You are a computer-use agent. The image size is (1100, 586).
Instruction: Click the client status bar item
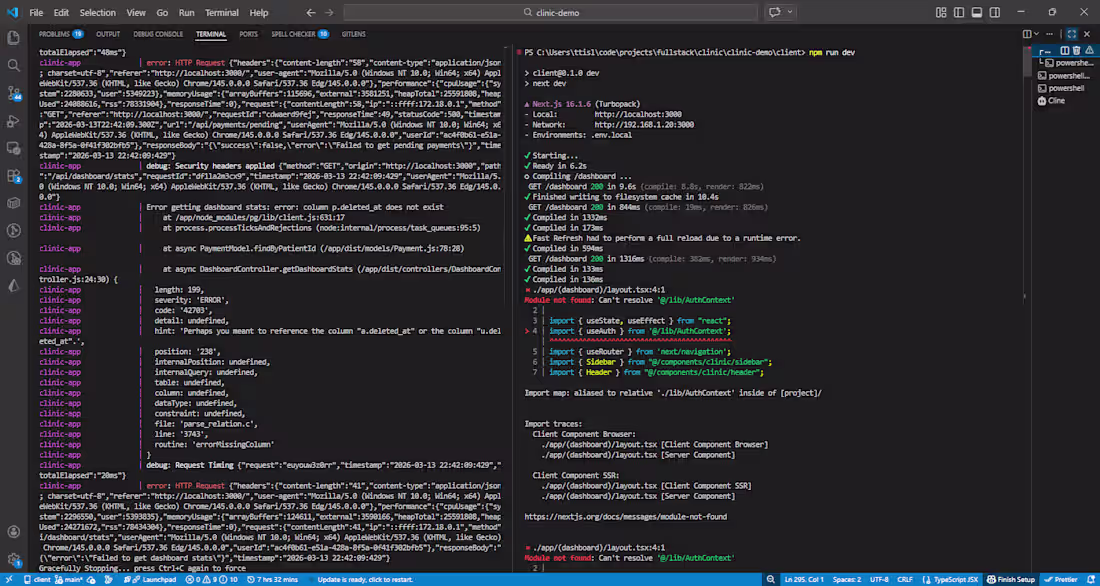[37, 580]
